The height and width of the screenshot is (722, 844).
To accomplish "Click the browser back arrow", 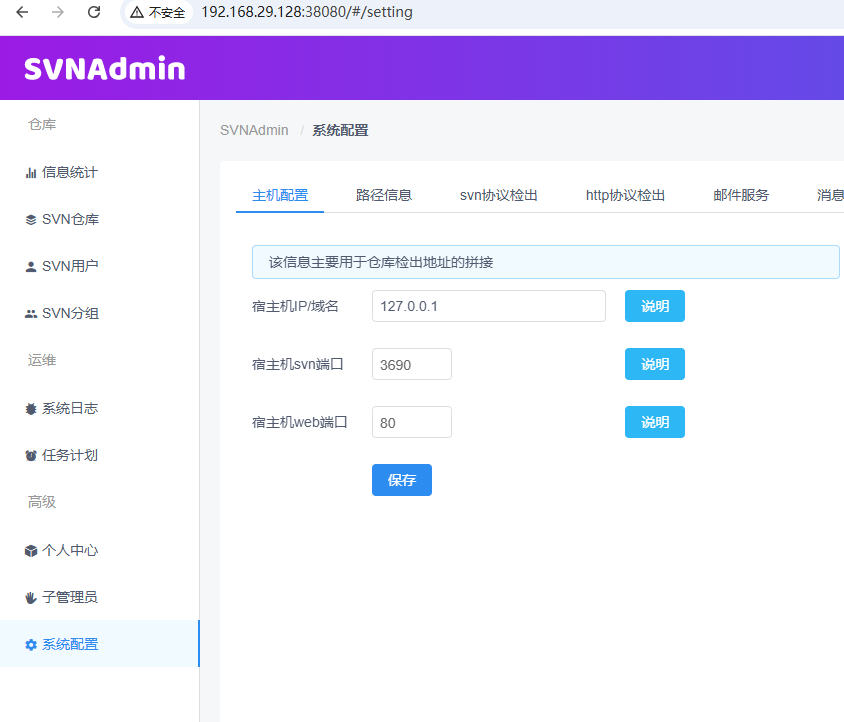I will click(22, 12).
